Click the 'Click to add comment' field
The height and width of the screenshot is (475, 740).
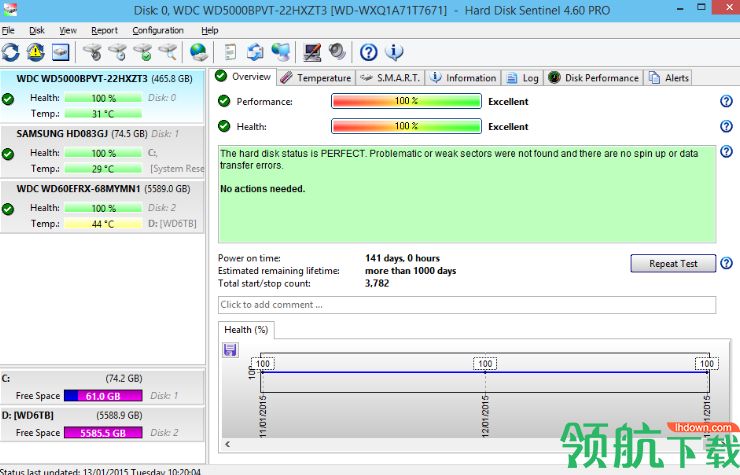[x=467, y=305]
